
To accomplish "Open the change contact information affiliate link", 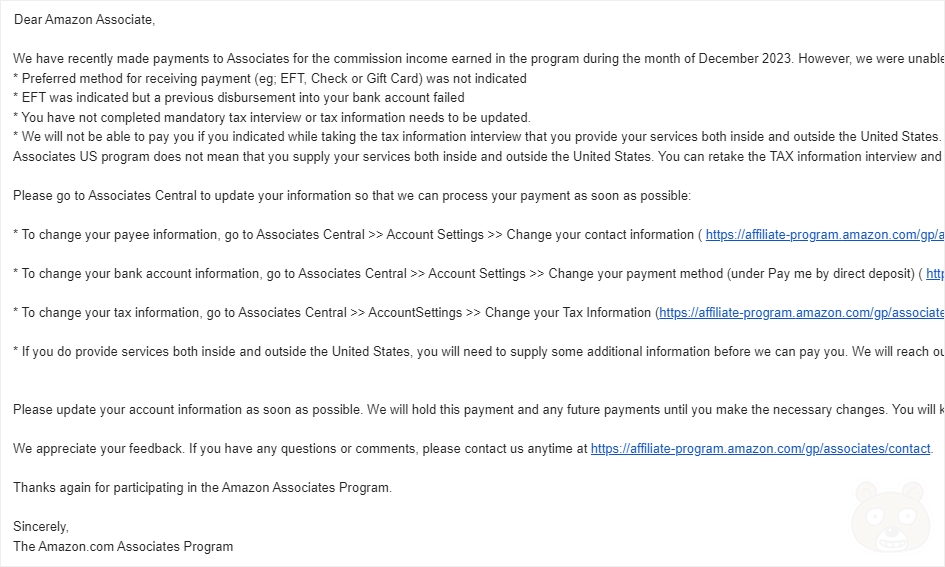I will coord(824,235).
